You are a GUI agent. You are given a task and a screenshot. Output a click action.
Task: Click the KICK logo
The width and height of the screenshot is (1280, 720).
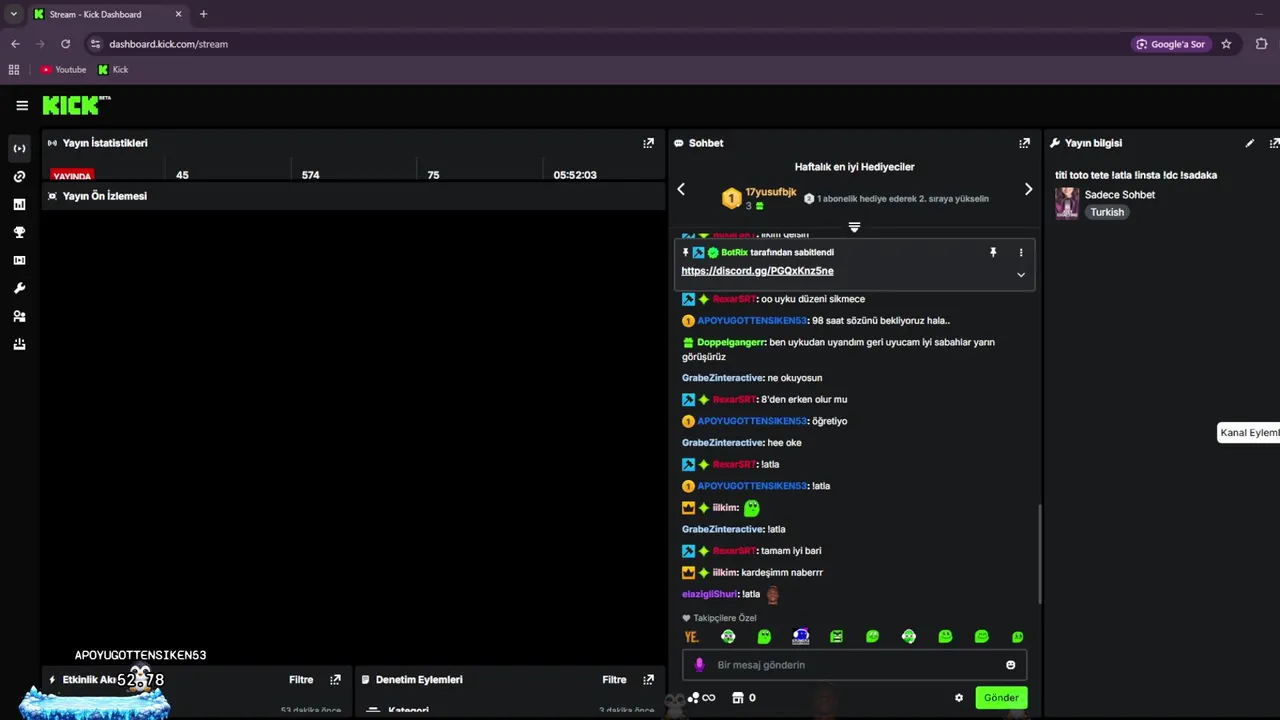76,105
